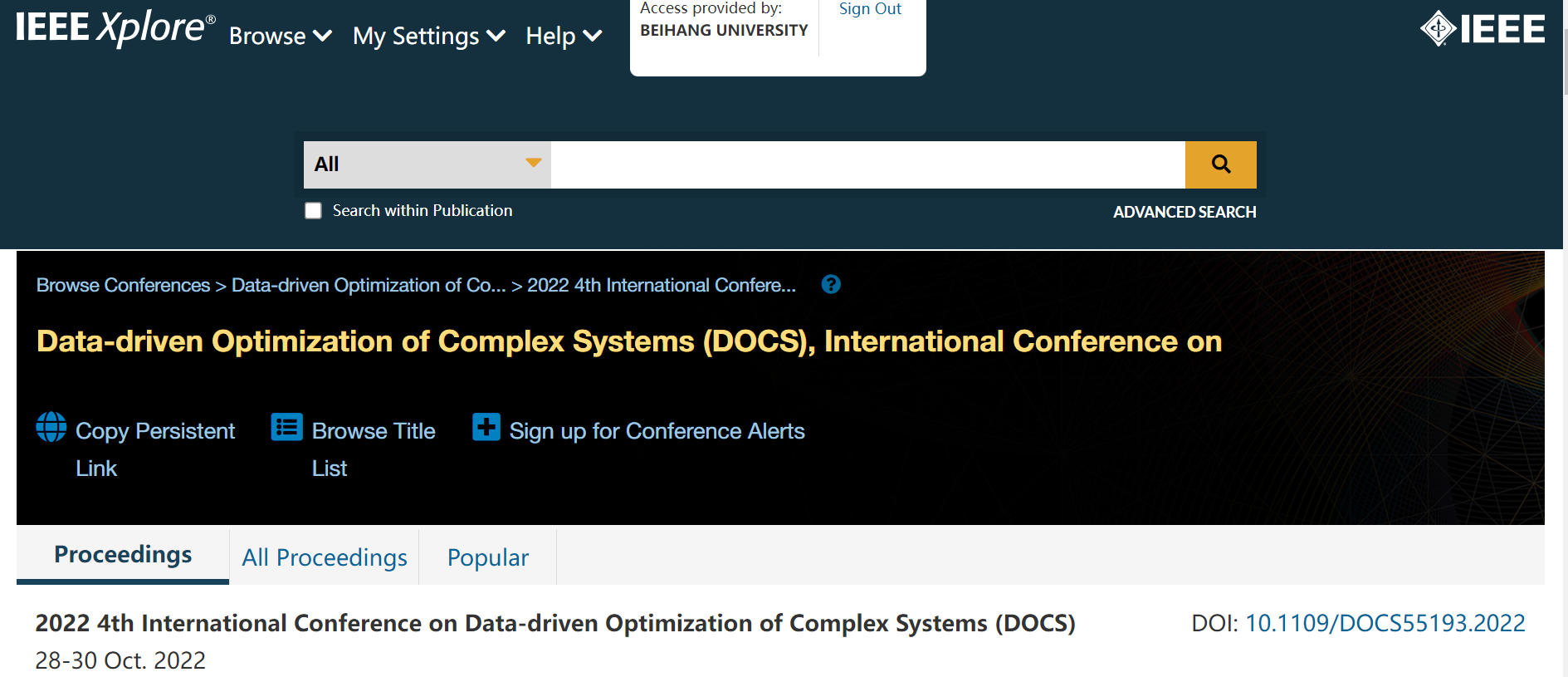Expand the My Settings menu
Image resolution: width=1568 pixels, height=677 pixels.
[428, 37]
